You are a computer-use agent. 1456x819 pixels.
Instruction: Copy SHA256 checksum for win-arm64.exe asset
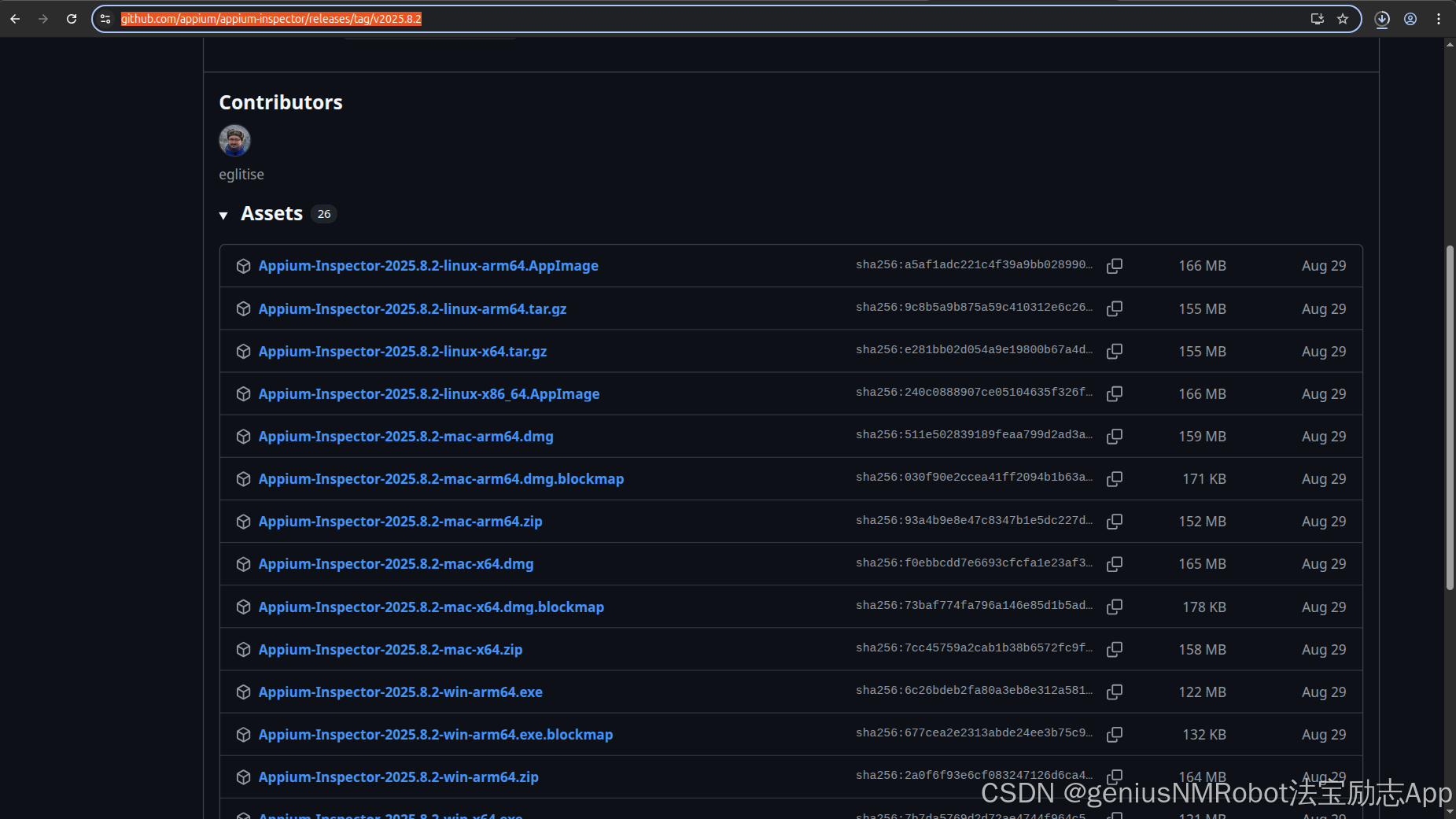pos(1115,692)
